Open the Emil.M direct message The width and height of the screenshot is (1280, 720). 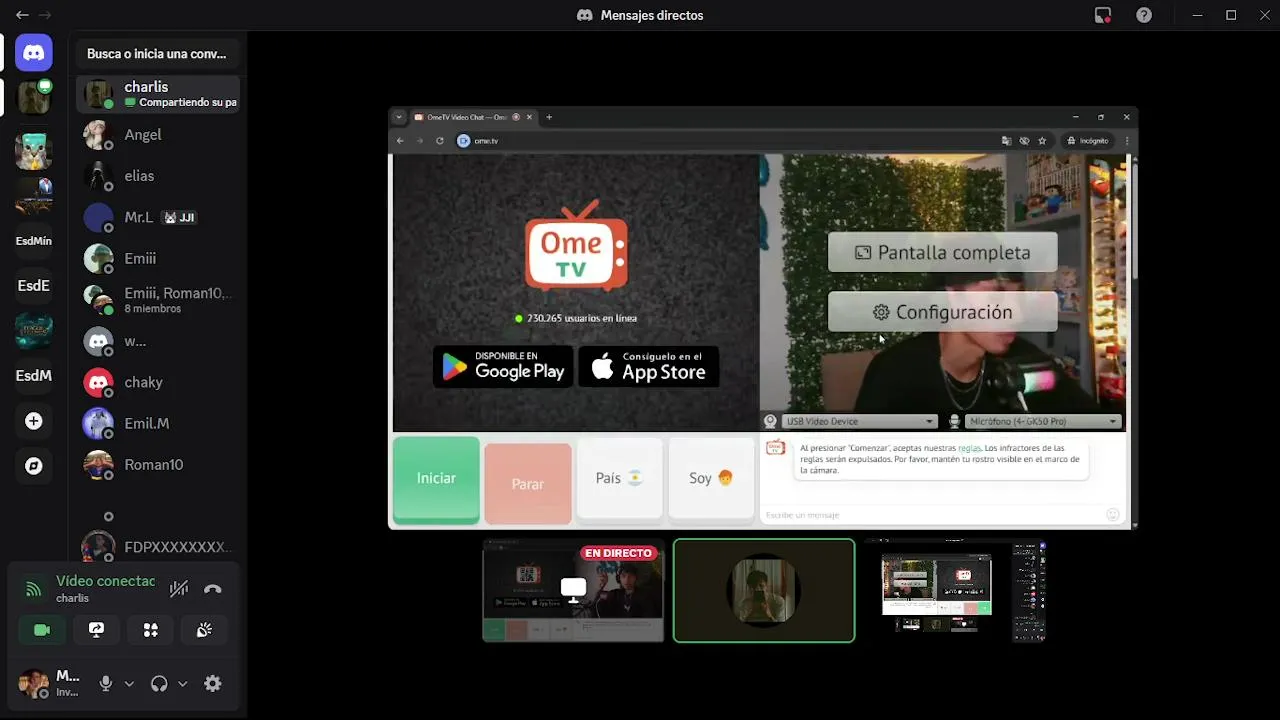tap(158, 423)
